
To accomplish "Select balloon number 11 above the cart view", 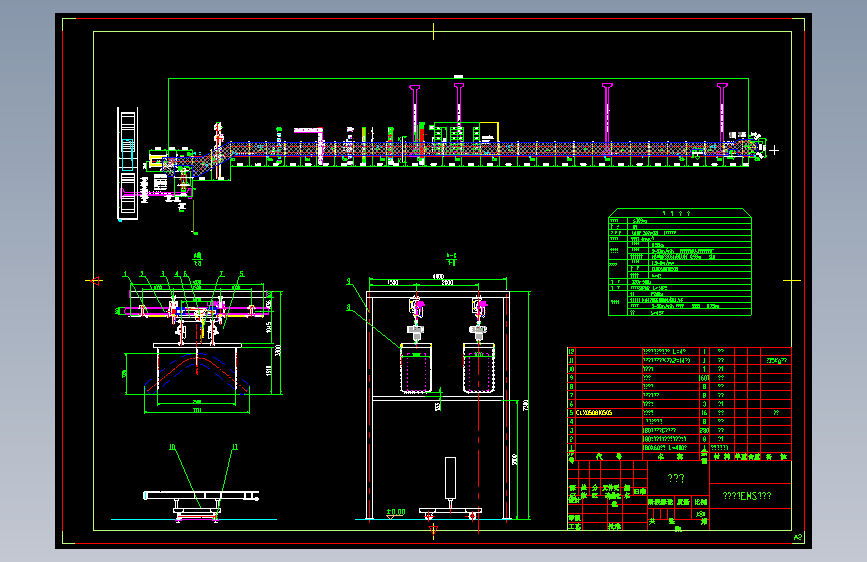I will click(x=235, y=447).
